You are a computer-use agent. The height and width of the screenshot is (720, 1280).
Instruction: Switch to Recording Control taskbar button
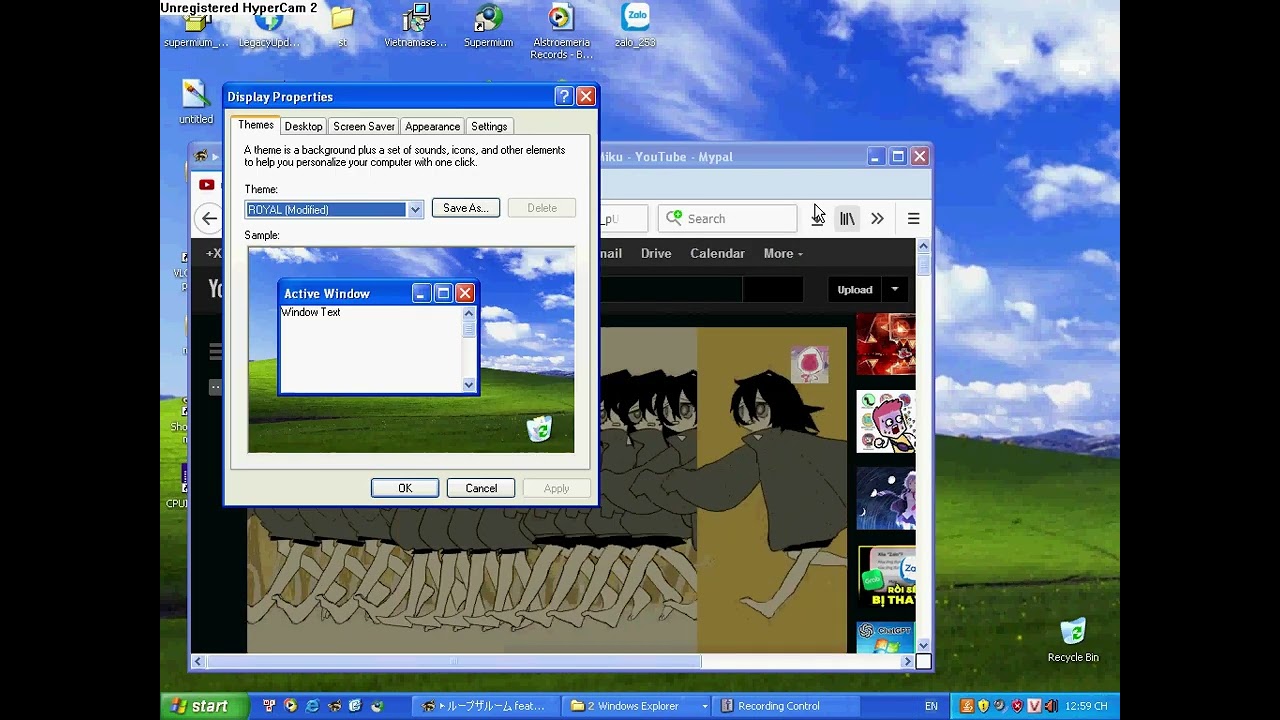tap(786, 706)
